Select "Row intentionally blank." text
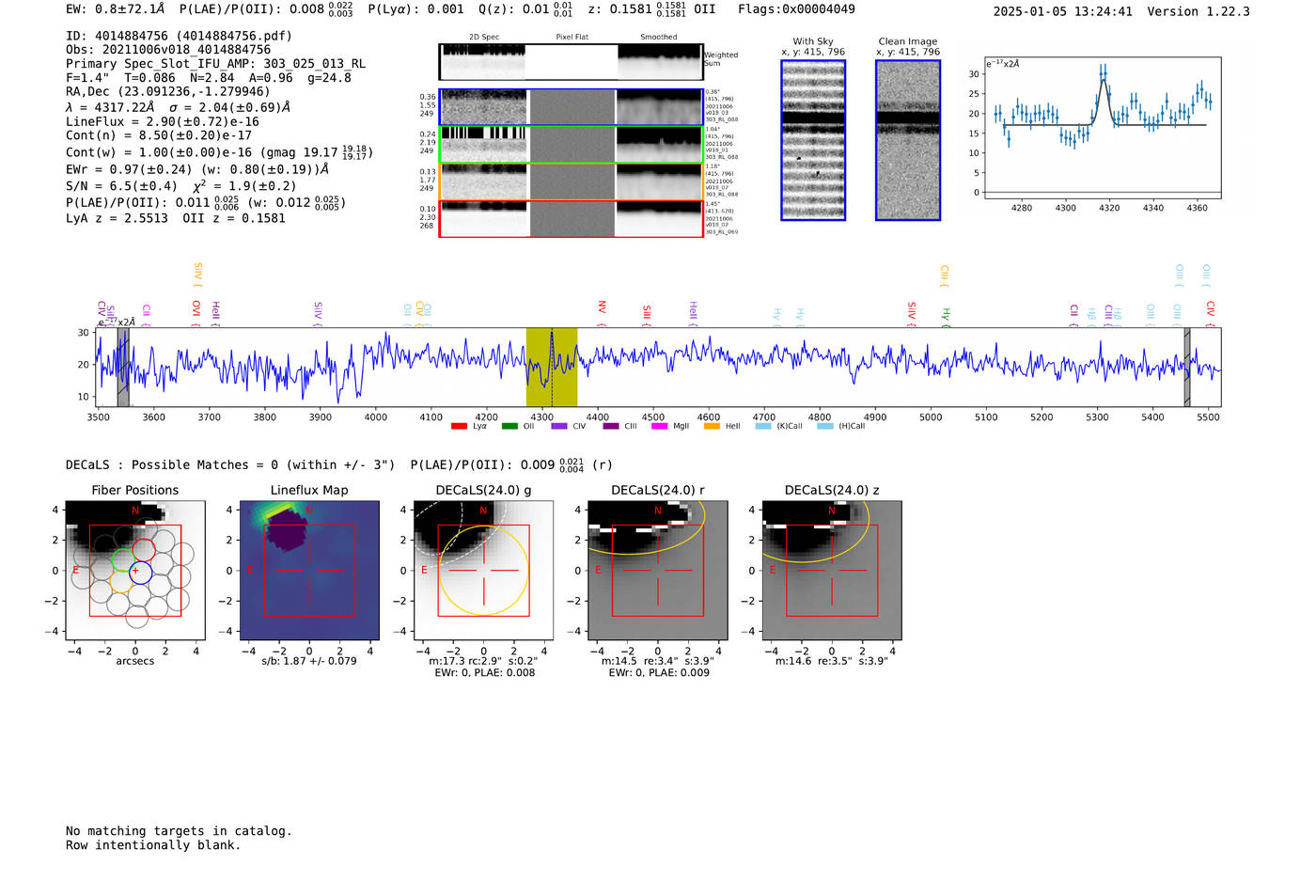Screen dimensions: 1316x896 click(x=153, y=845)
